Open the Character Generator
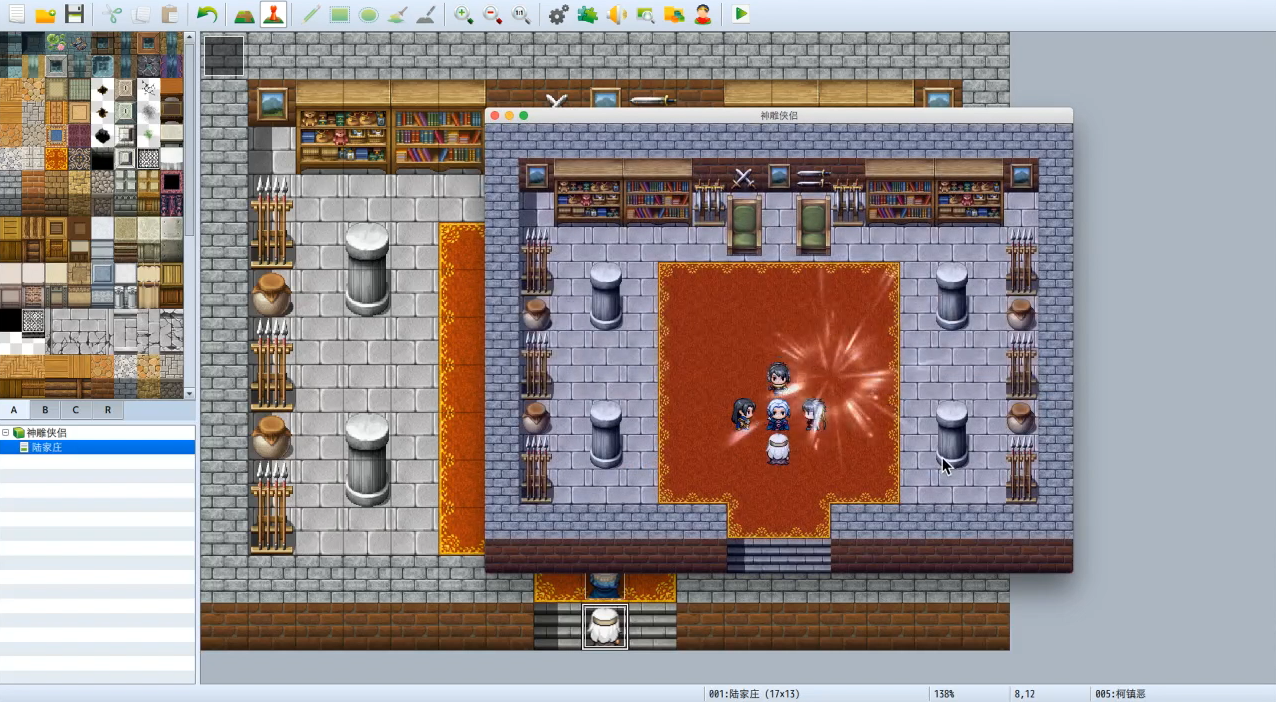This screenshot has height=702, width=1276. pyautogui.click(x=703, y=14)
